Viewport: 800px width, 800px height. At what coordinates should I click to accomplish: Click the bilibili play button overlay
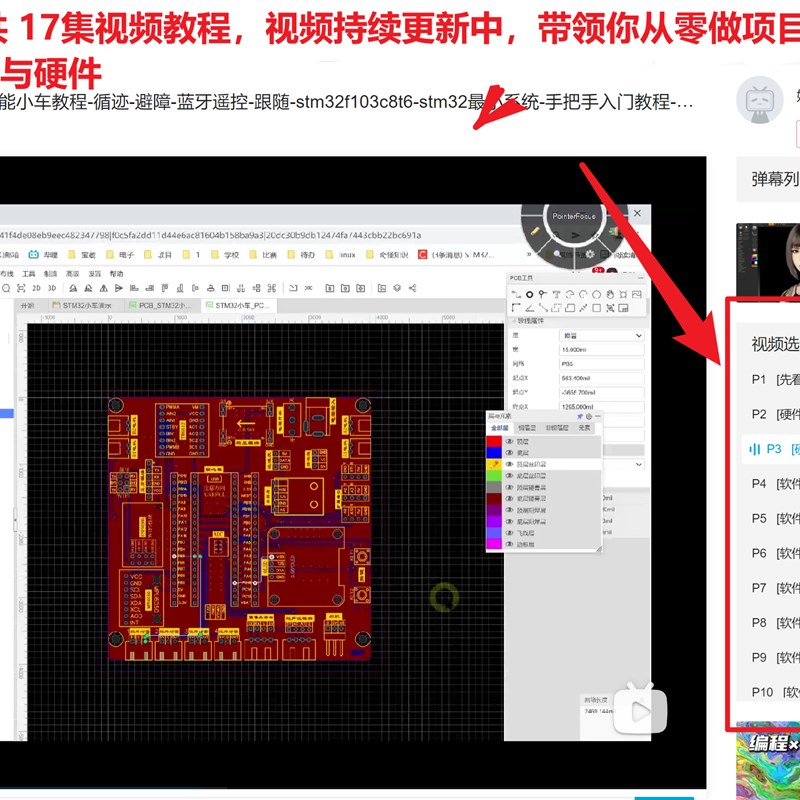pyautogui.click(x=640, y=710)
